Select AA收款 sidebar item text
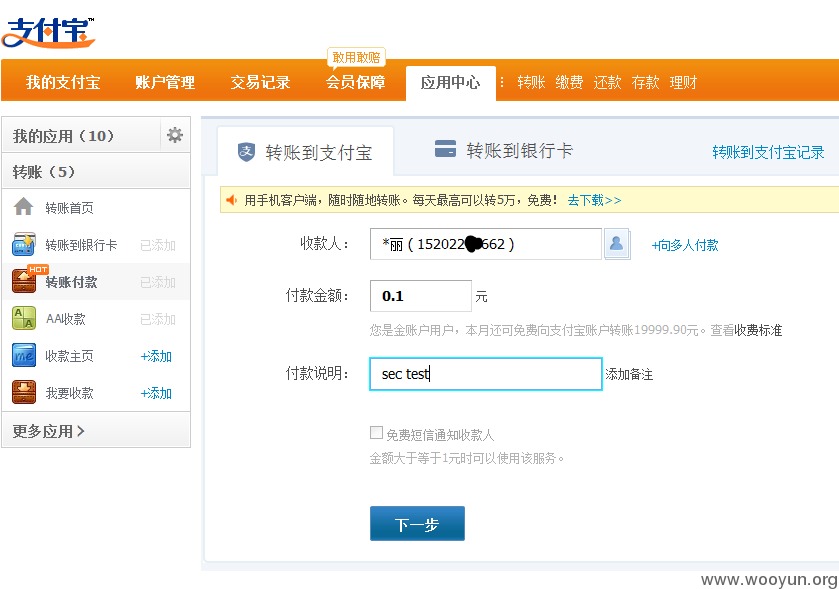Image resolution: width=839 pixels, height=589 pixels. (x=66, y=319)
